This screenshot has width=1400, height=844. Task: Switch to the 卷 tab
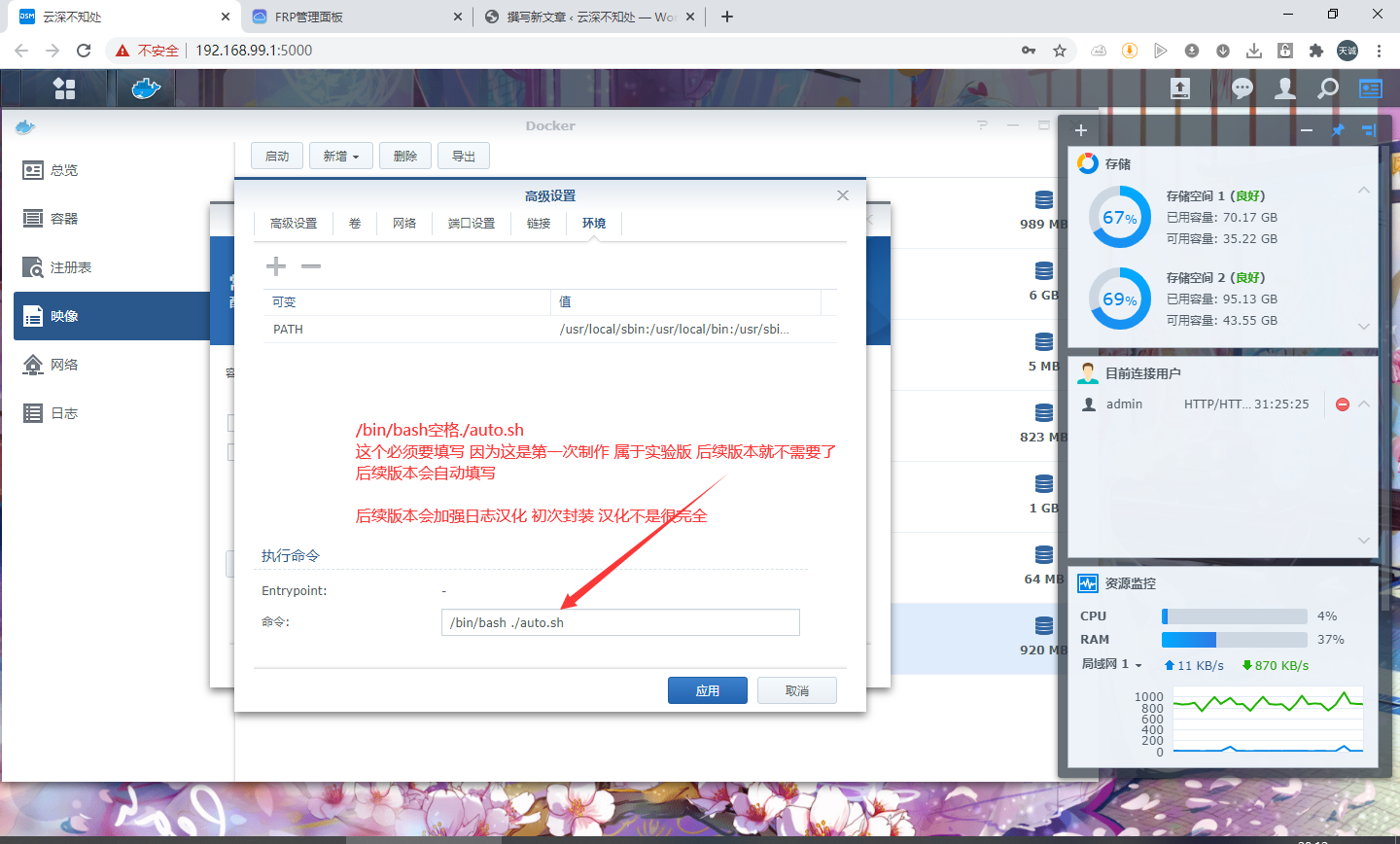355,224
